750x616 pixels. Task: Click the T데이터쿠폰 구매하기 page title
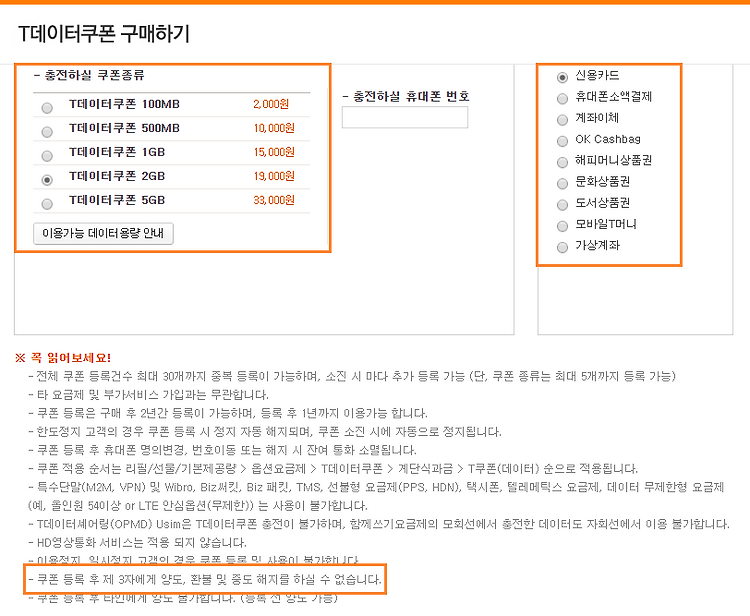click(104, 34)
